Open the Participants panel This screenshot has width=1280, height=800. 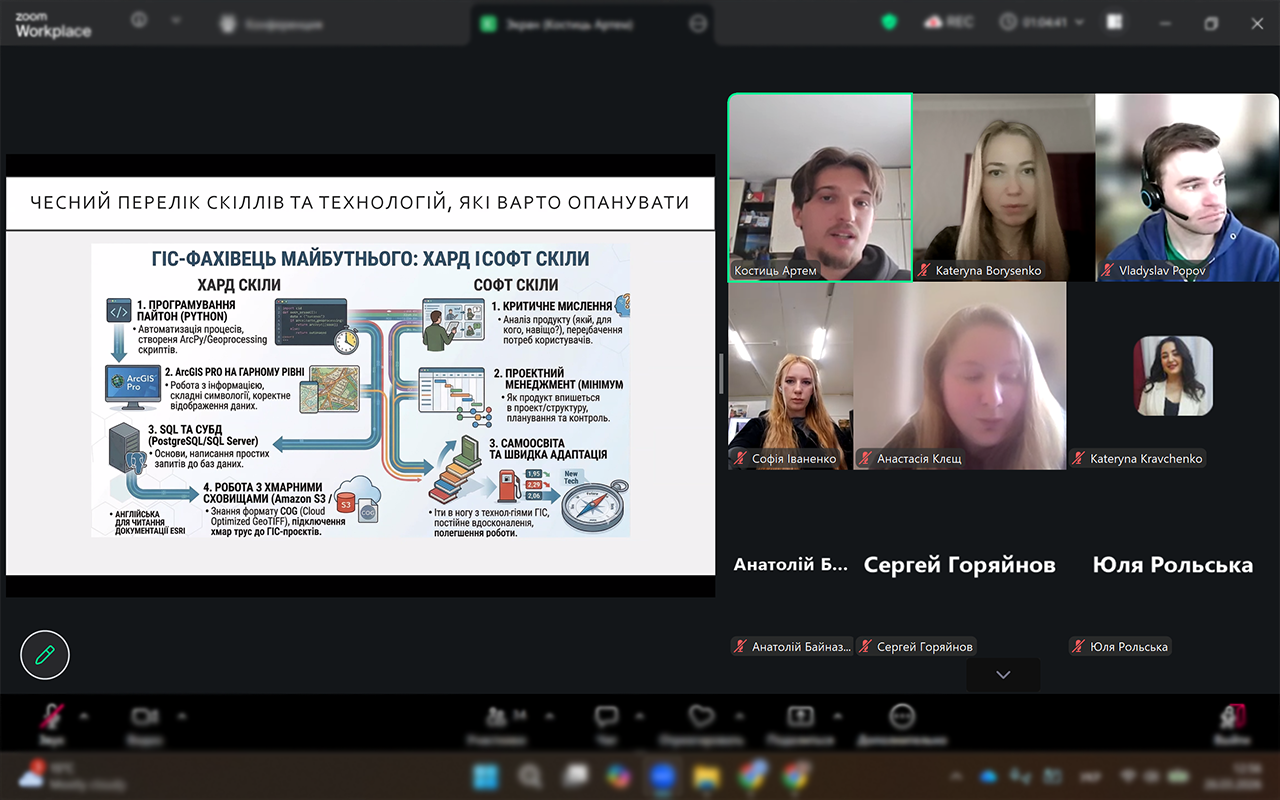[x=496, y=716]
